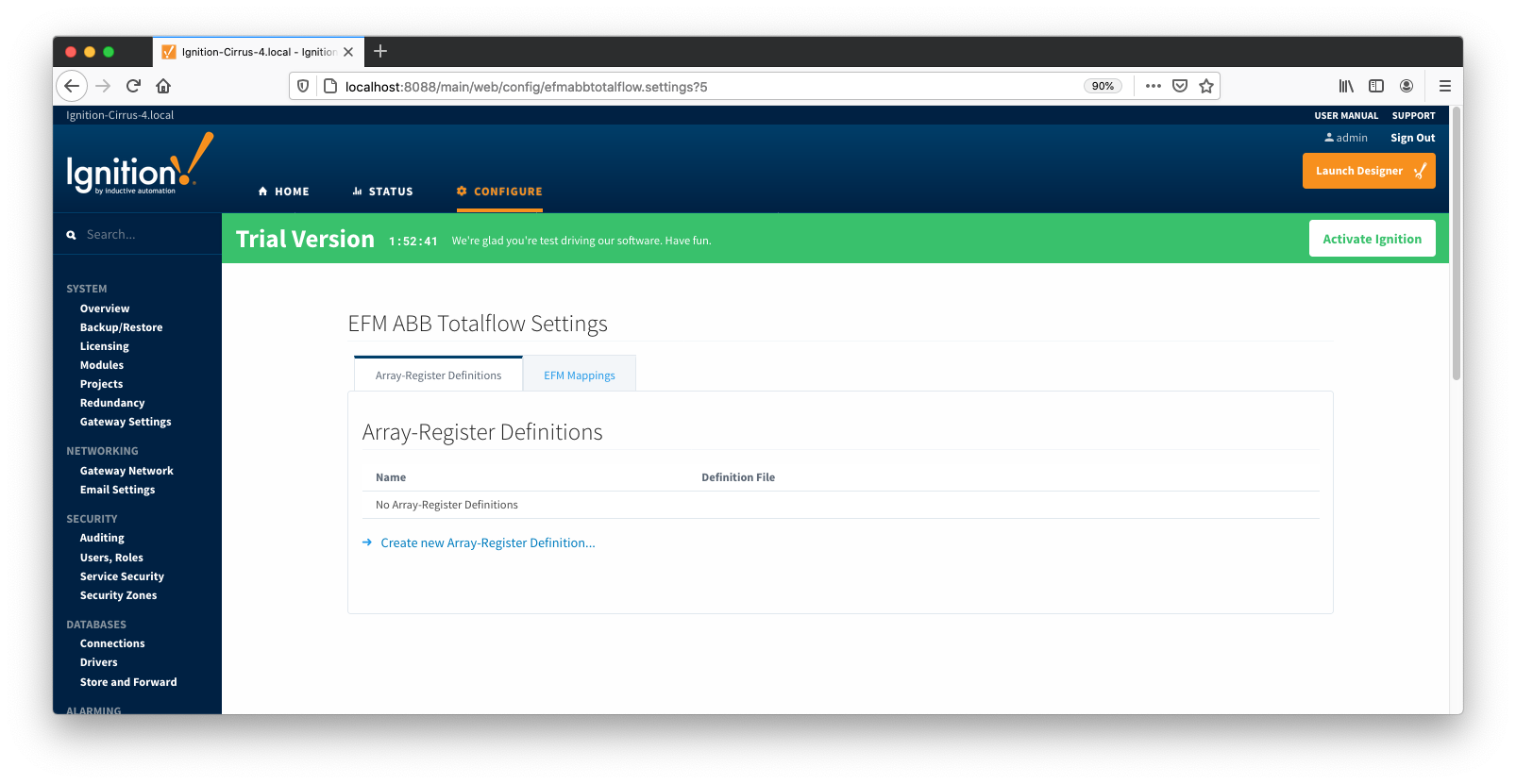Screen dimensions: 1516x784
Task: Open Overview in System section
Action: 105,309
